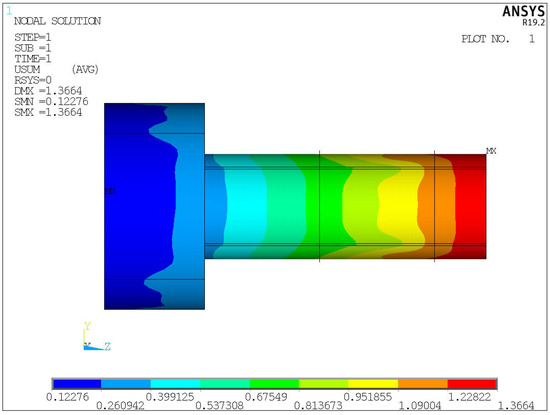Select the dark blue legend color band
This screenshot has width=550, height=415.
(x=77, y=384)
